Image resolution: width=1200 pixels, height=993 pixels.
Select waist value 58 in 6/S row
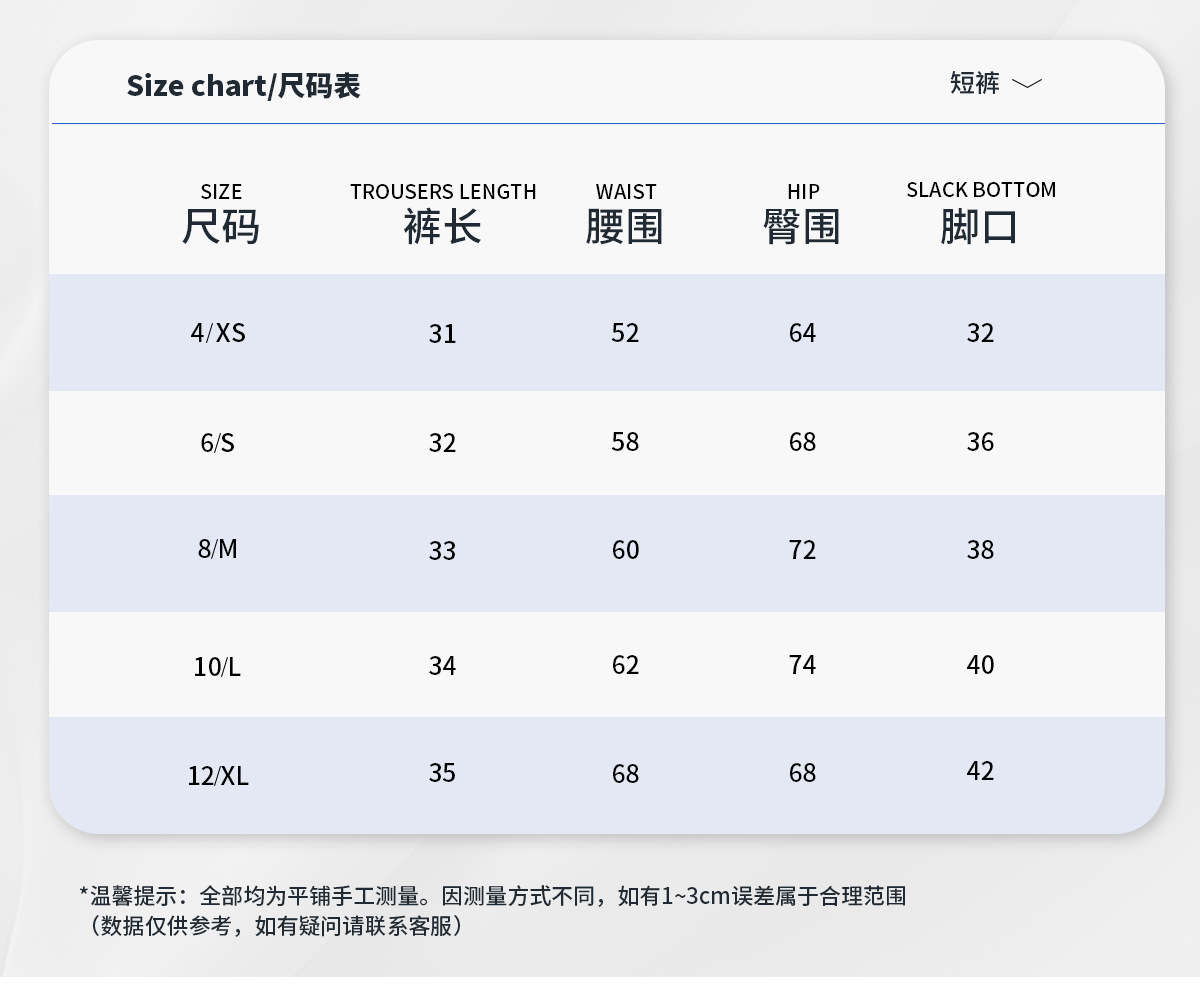pos(625,442)
